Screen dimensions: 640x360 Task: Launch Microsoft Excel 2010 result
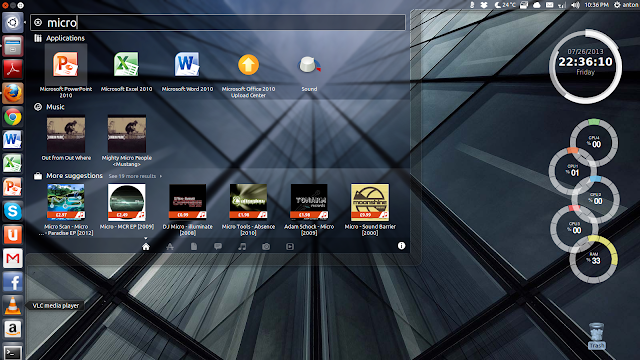[126, 65]
